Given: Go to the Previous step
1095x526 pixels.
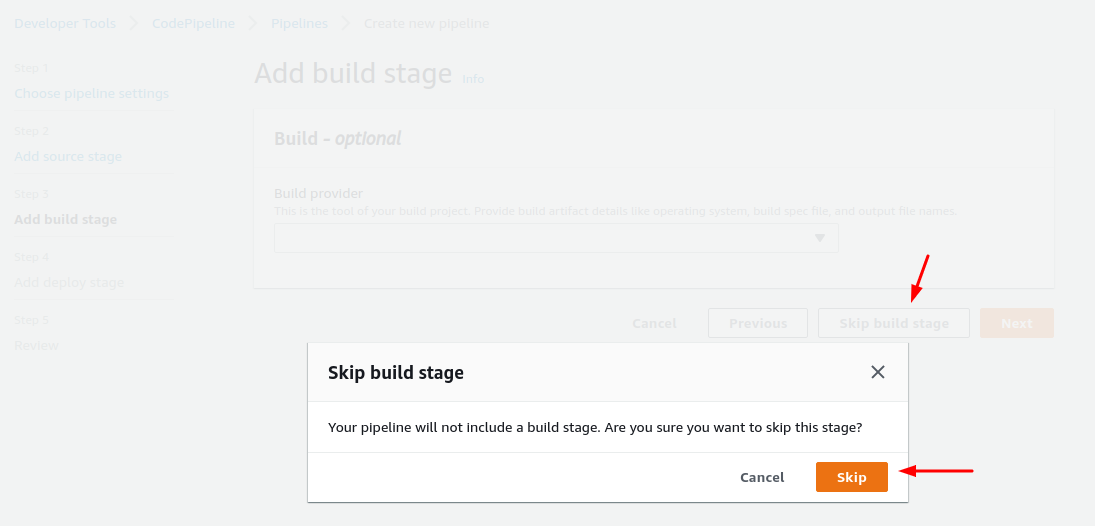Looking at the screenshot, I should point(757,323).
